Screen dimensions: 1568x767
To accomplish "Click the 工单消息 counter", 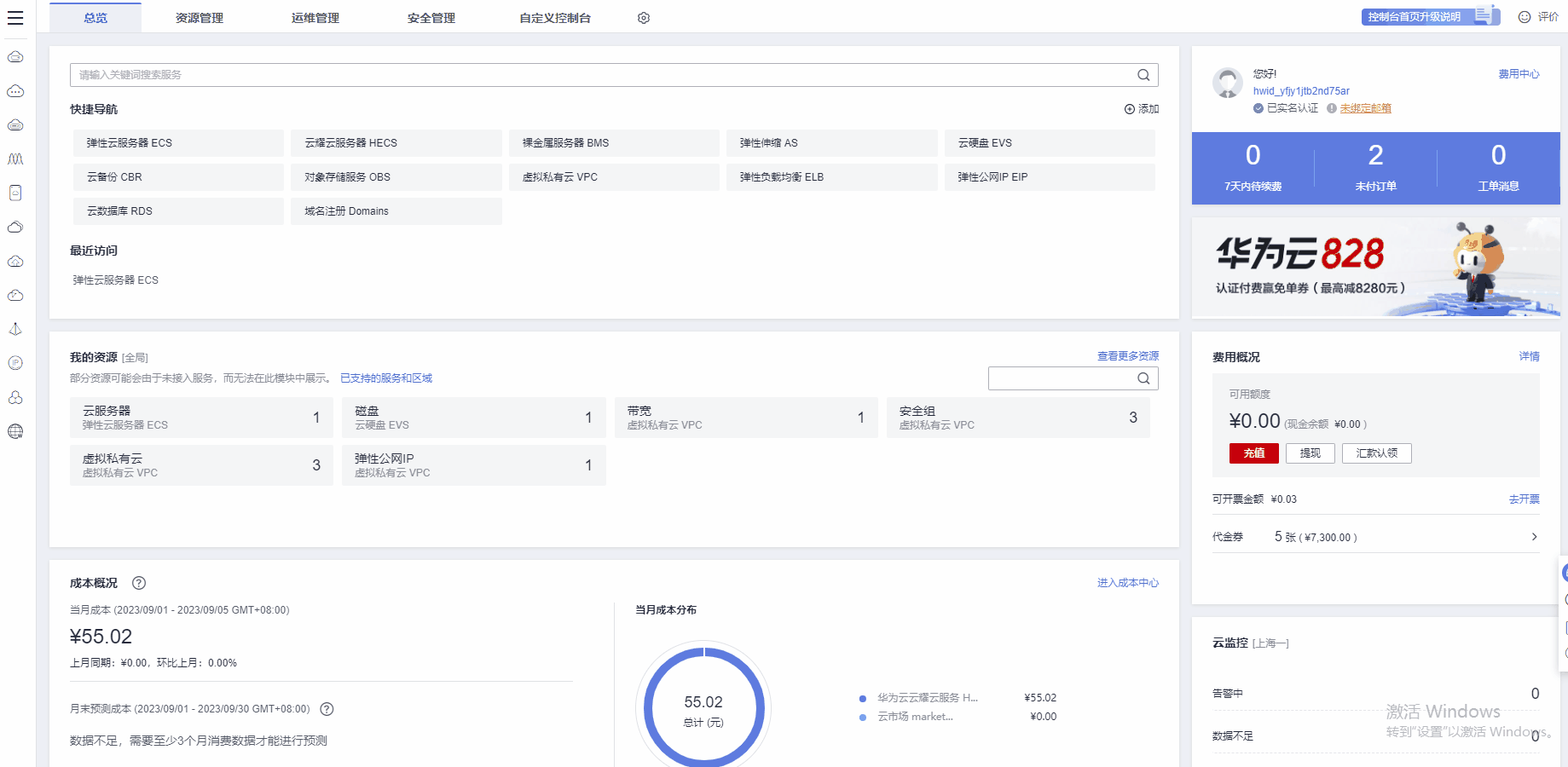I will (1498, 168).
